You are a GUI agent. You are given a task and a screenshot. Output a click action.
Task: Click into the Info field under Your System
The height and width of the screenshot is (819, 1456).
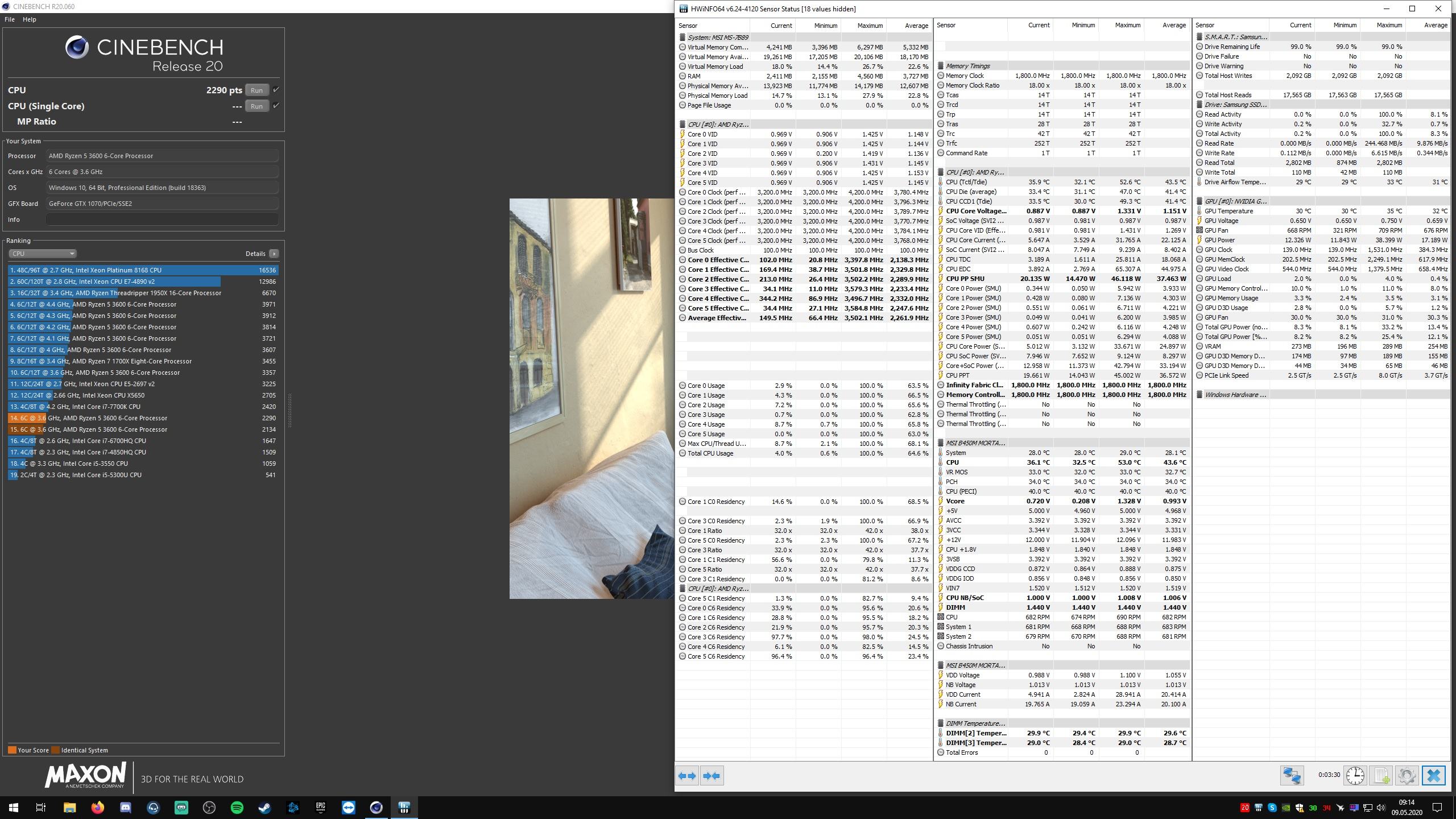coord(162,220)
